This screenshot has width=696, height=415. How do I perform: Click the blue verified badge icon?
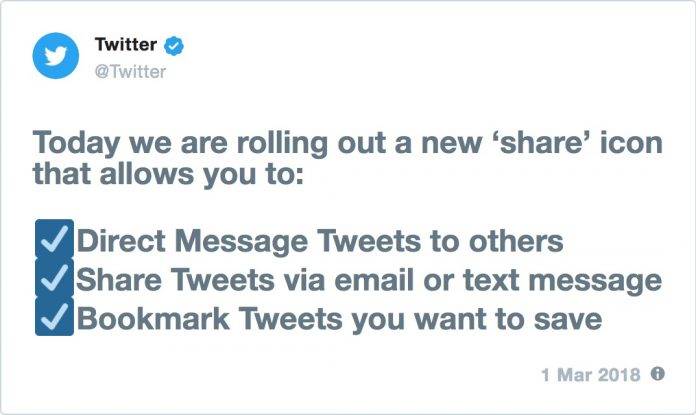174,45
